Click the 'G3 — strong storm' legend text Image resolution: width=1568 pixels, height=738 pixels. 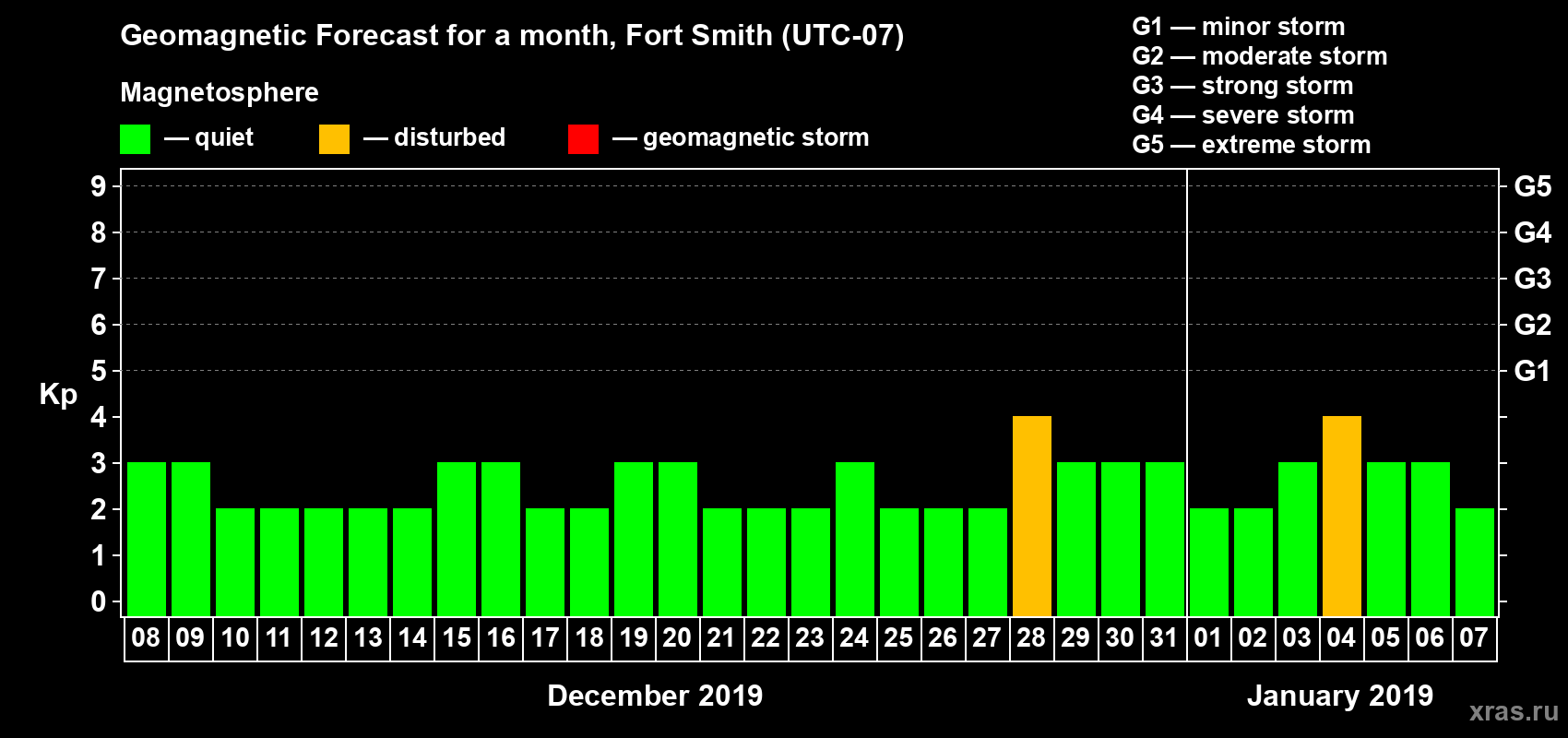(x=1243, y=86)
